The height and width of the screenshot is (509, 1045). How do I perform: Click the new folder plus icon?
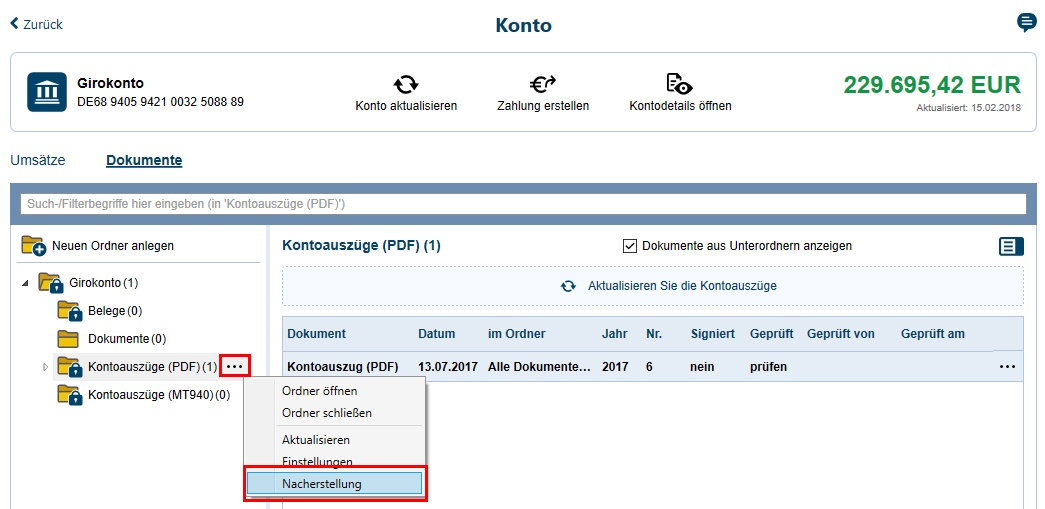pyautogui.click(x=34, y=246)
